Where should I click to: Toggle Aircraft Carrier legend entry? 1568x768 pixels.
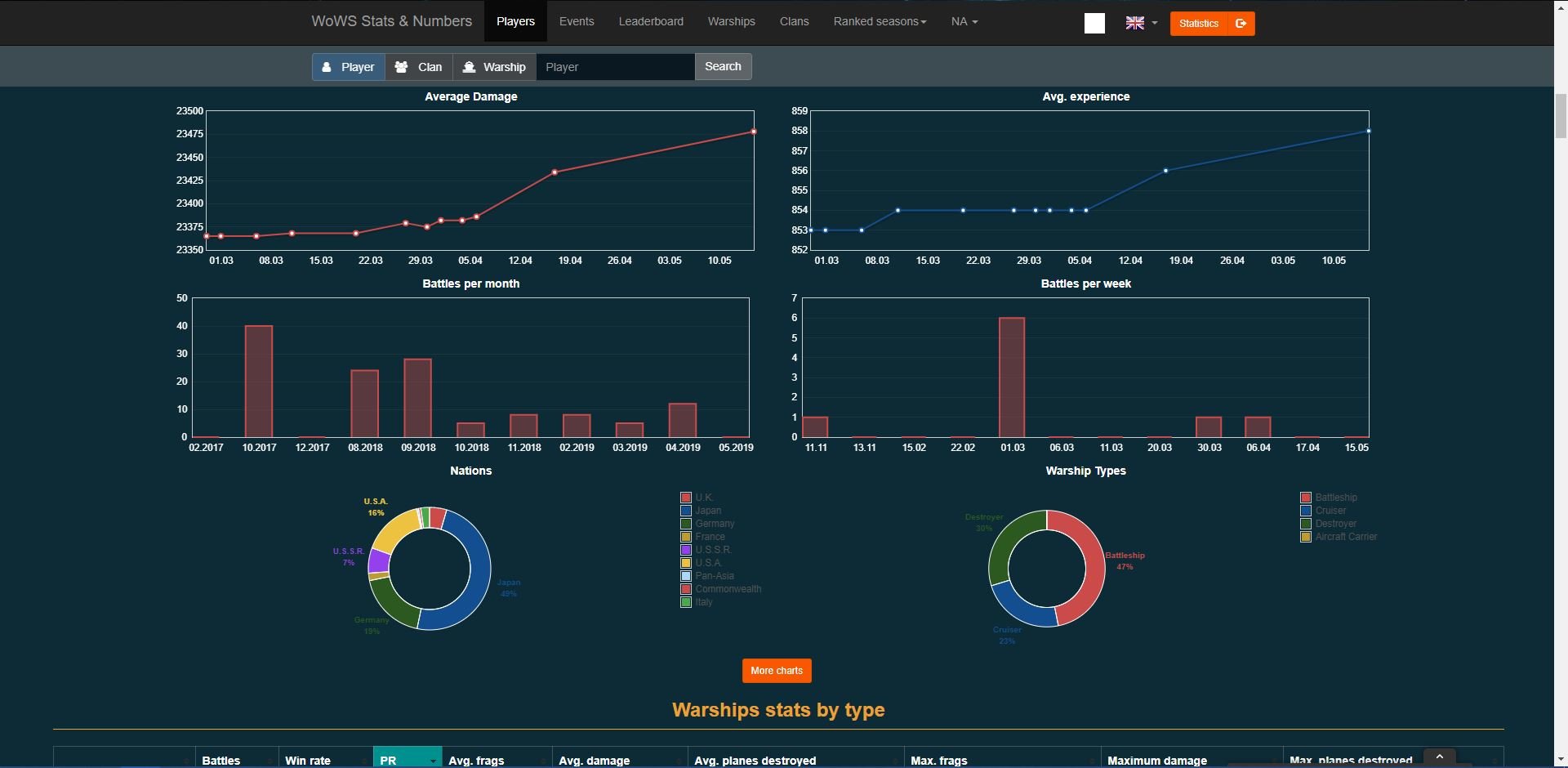[1345, 537]
